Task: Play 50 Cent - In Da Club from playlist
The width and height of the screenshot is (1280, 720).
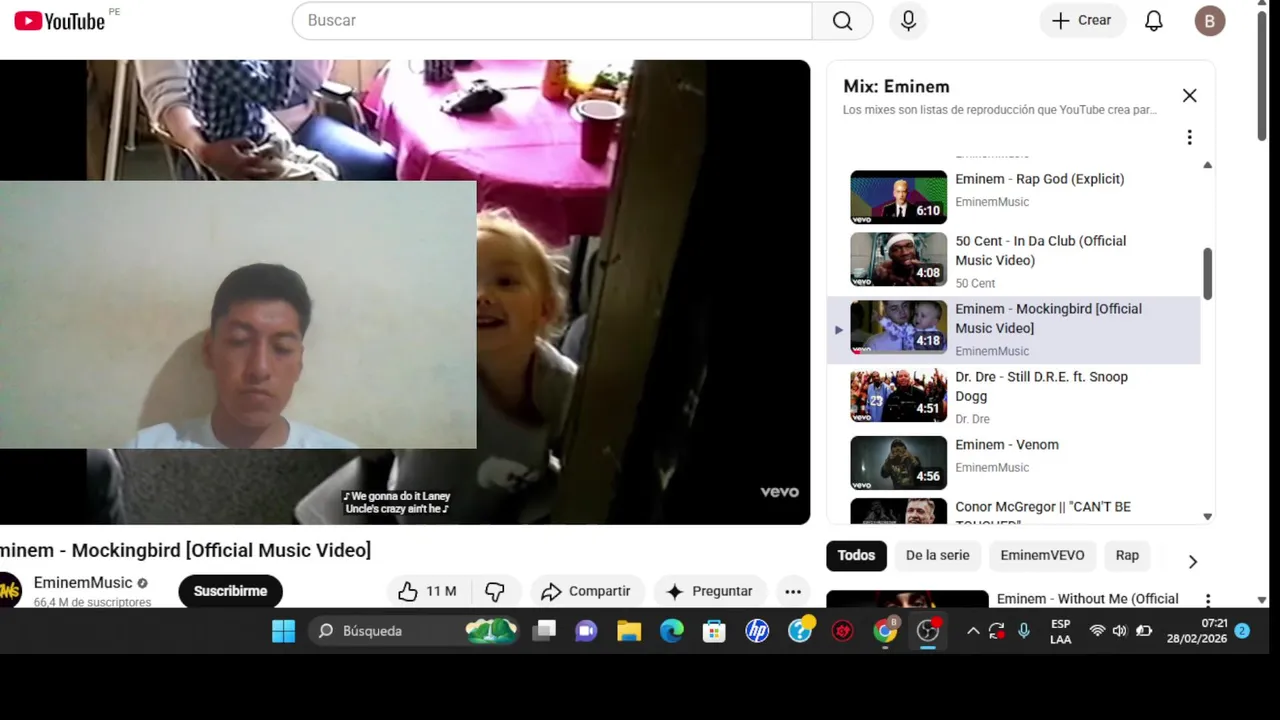Action: coord(1041,250)
